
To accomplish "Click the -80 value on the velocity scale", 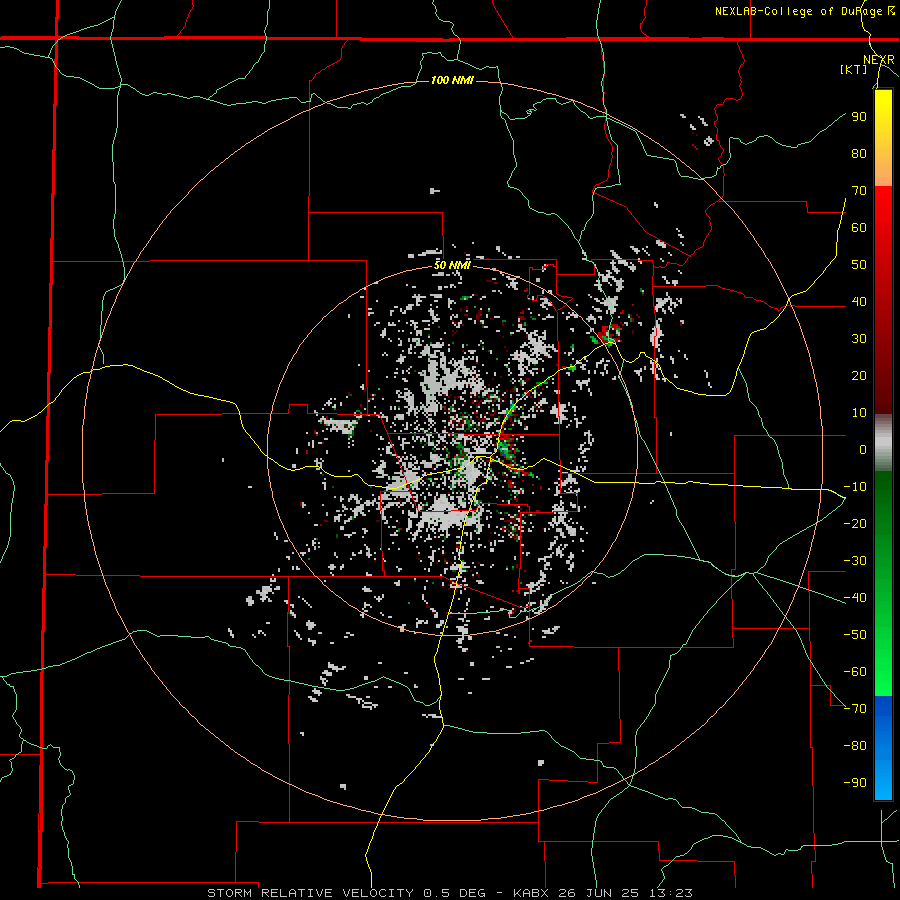I will [x=855, y=746].
